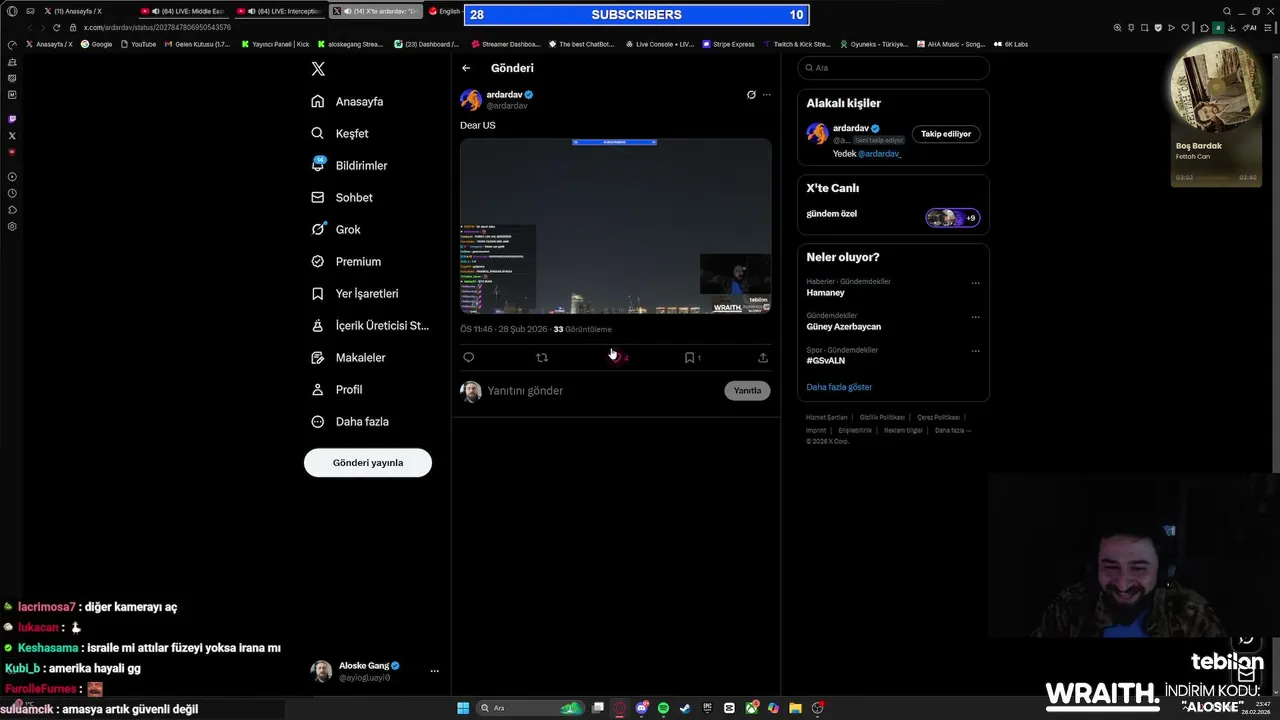The image size is (1280, 720).
Task: Open Grok from the sidebar
Action: 337,229
